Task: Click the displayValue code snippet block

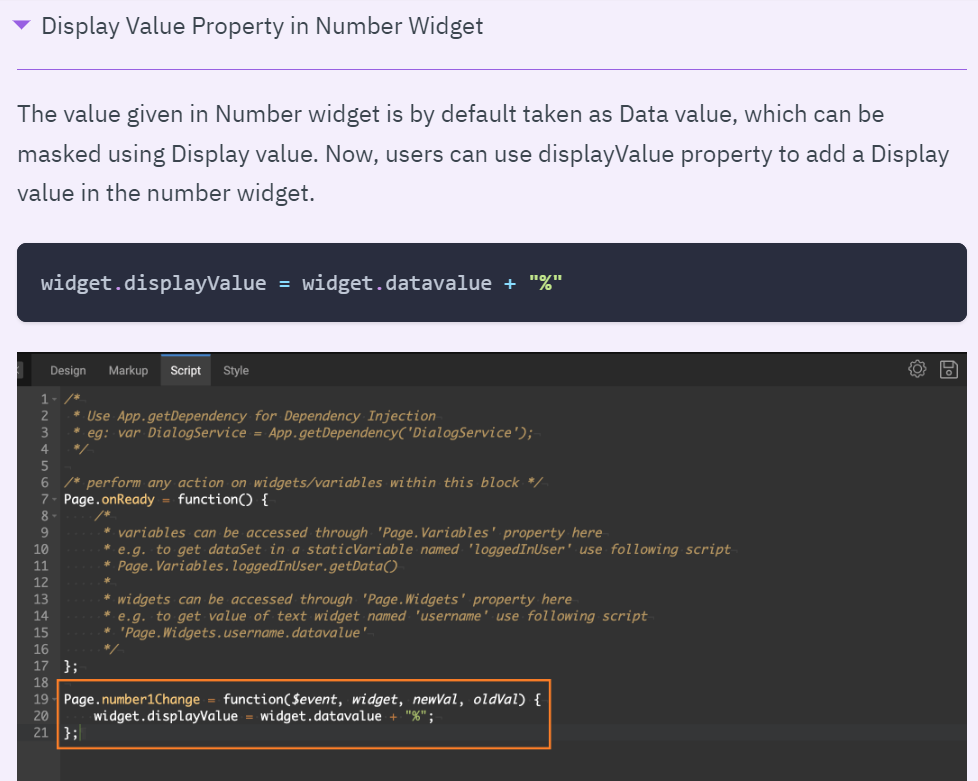Action: pos(491,283)
